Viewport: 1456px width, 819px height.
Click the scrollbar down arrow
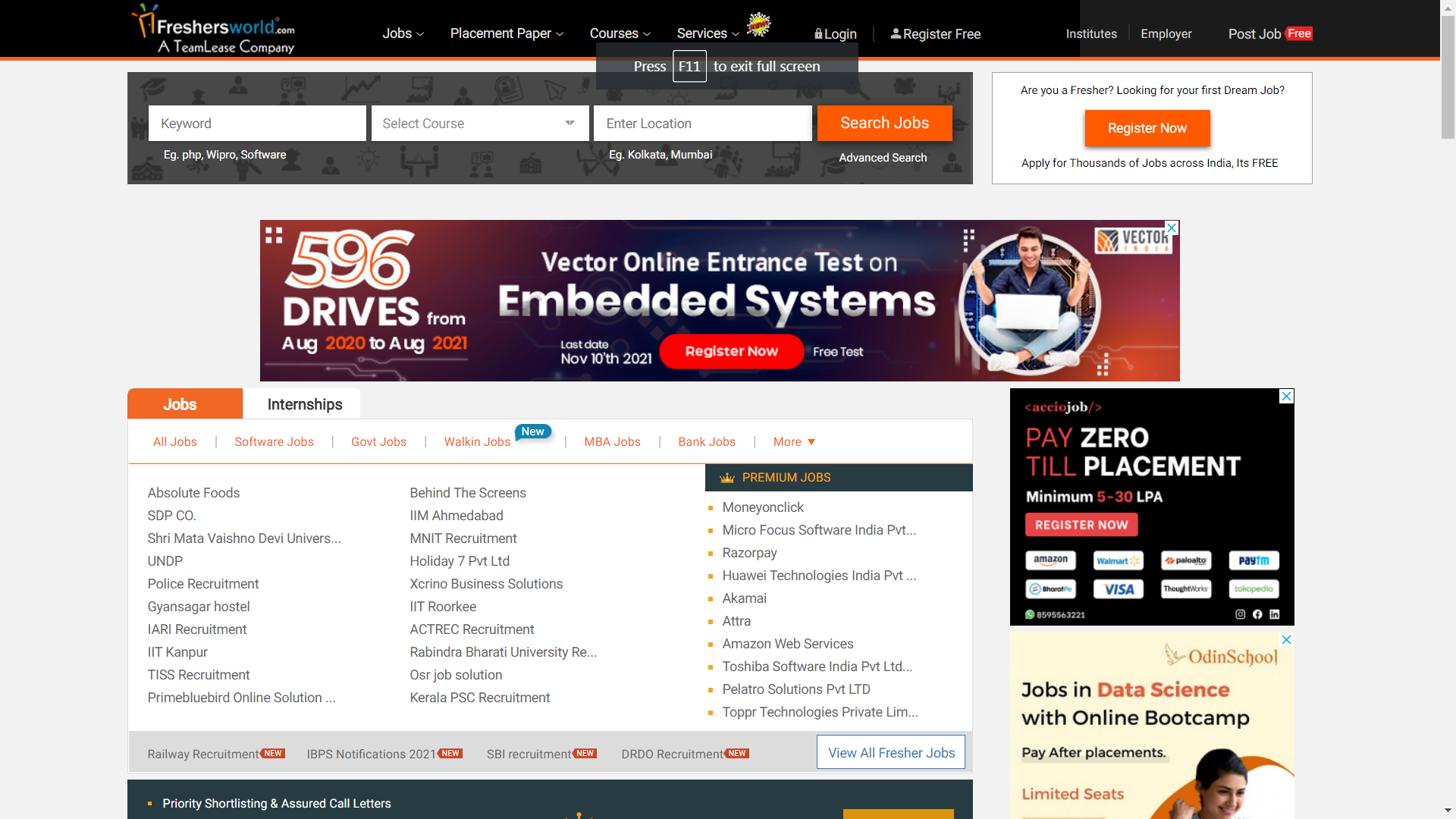click(1448, 811)
